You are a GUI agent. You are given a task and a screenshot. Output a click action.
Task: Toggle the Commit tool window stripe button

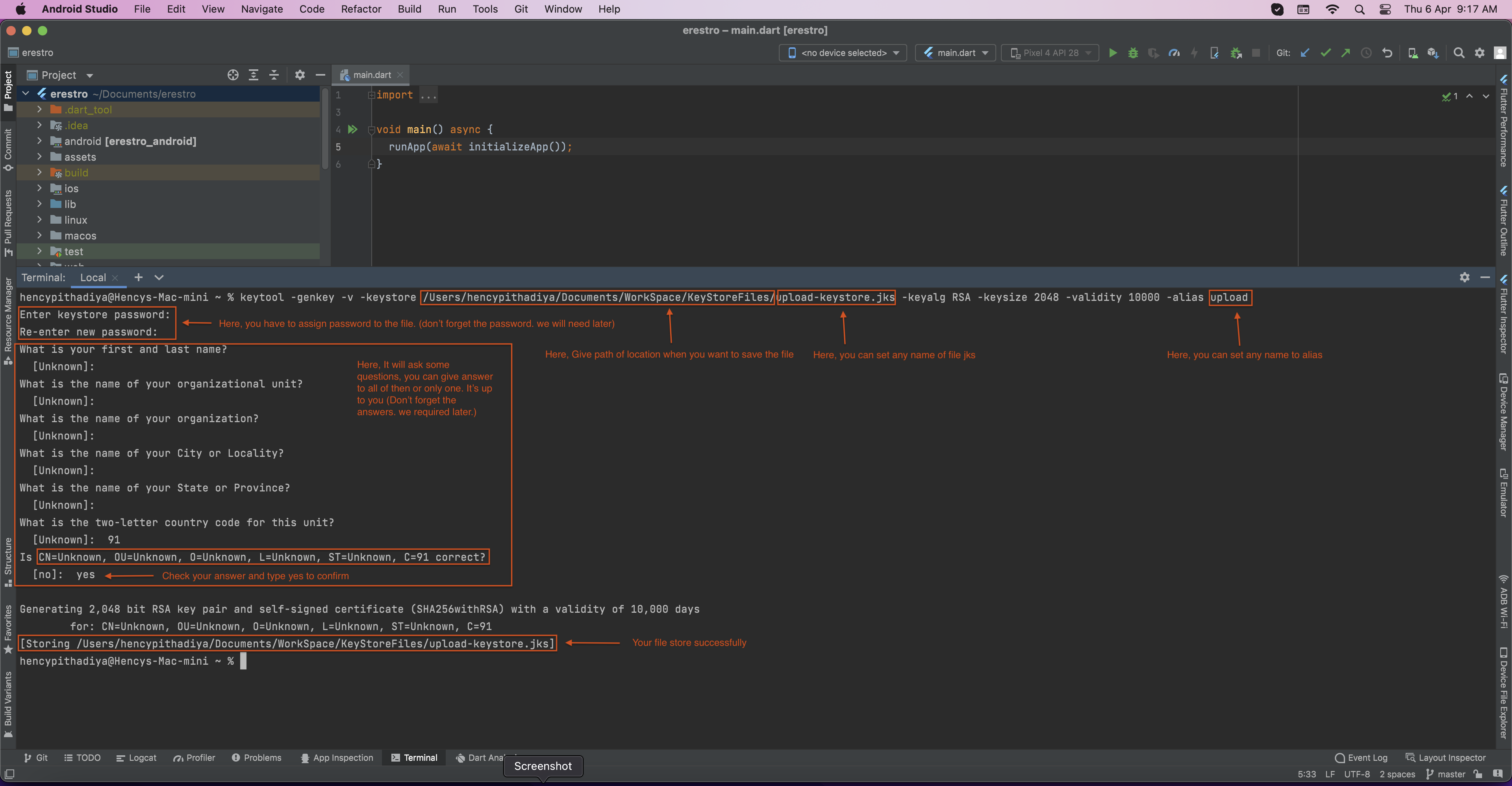[x=8, y=150]
